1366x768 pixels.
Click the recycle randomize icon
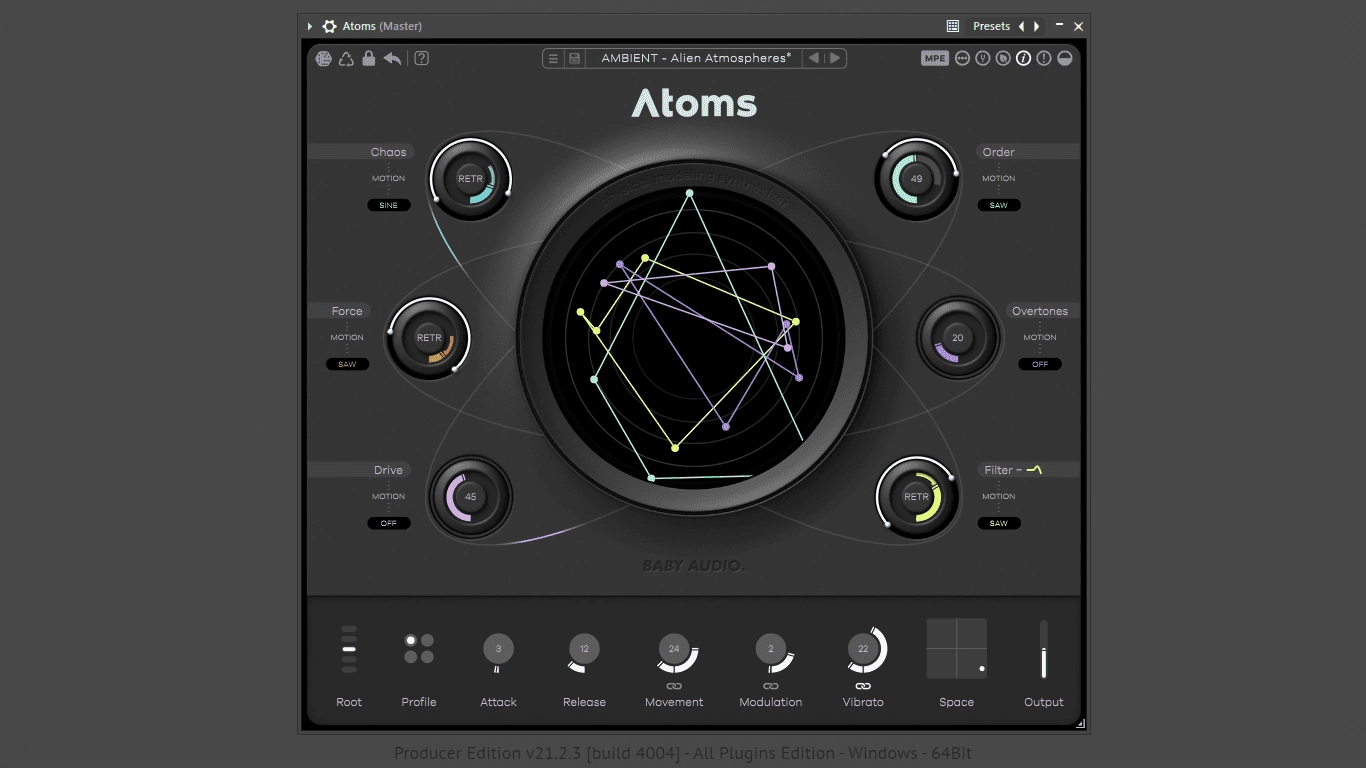346,58
